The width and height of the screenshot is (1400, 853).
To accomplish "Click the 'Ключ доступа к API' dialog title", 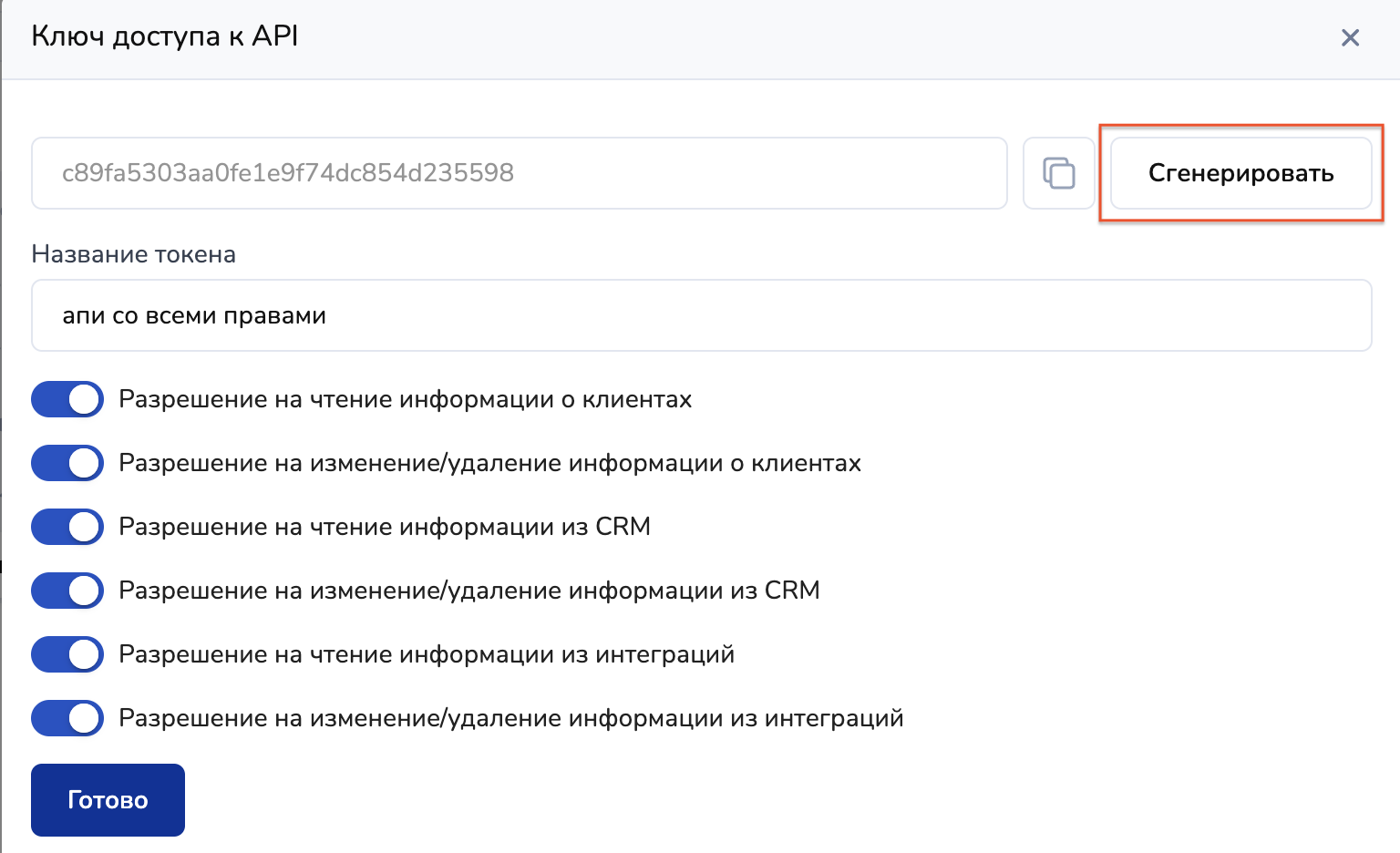I will (165, 36).
